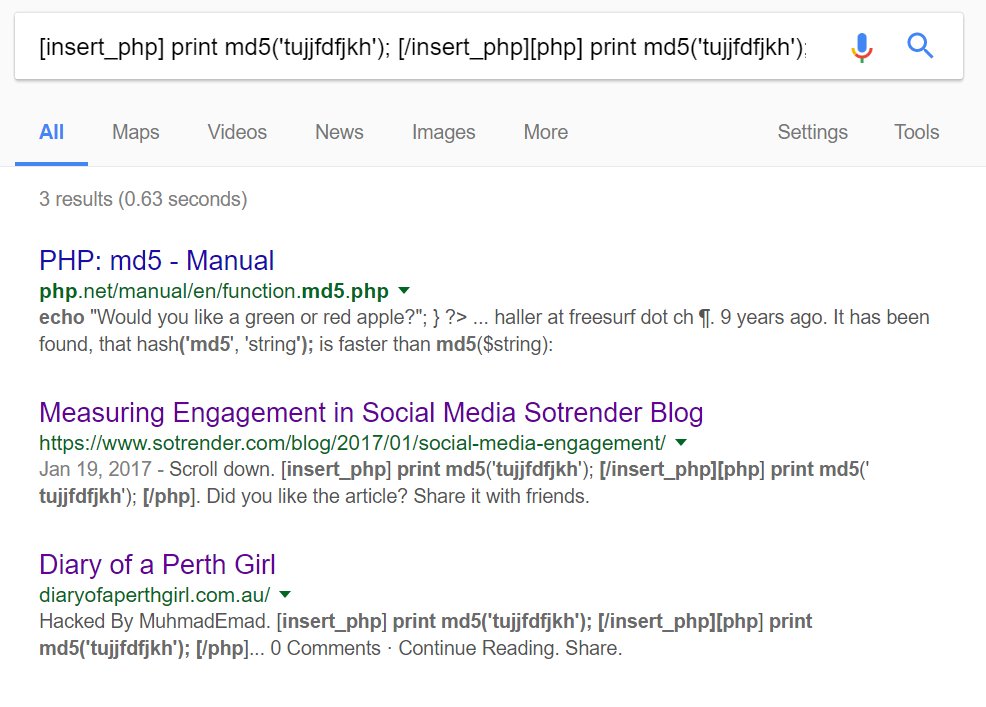Image resolution: width=986 pixels, height=707 pixels.
Task: Open the PHP: md5 - Manual result
Action: coord(157,260)
